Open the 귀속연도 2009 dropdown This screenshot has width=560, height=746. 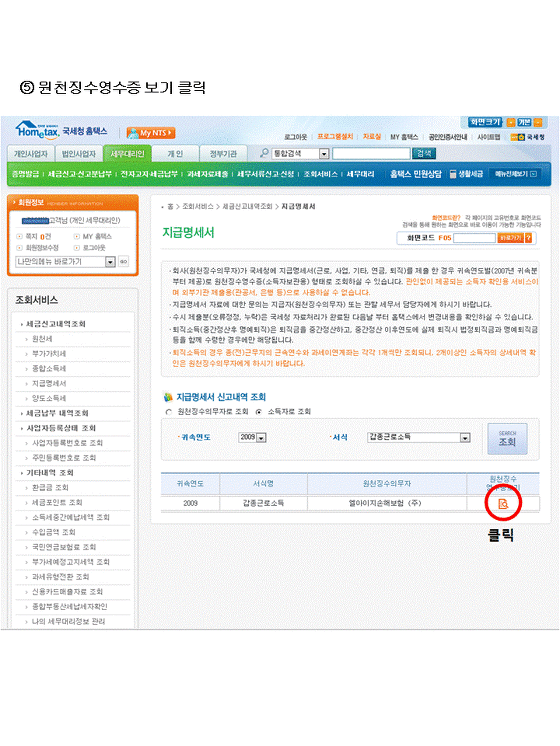(252, 437)
